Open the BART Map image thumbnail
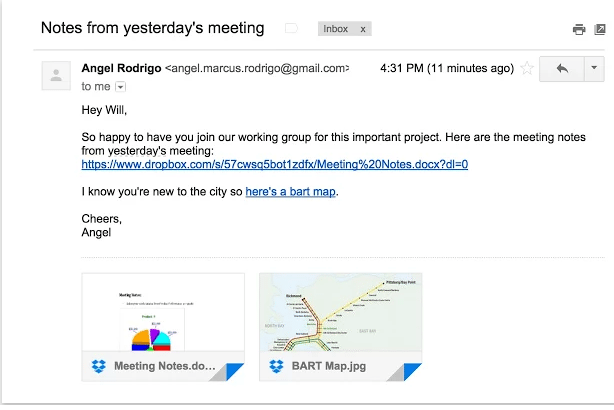Image resolution: width=614 pixels, height=410 pixels. [341, 312]
